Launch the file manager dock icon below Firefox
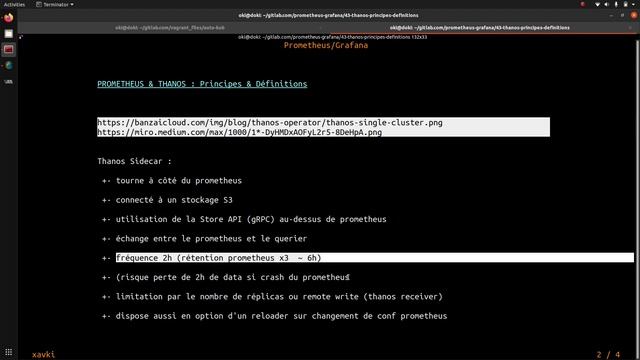The height and width of the screenshot is (360, 640). click(9, 34)
